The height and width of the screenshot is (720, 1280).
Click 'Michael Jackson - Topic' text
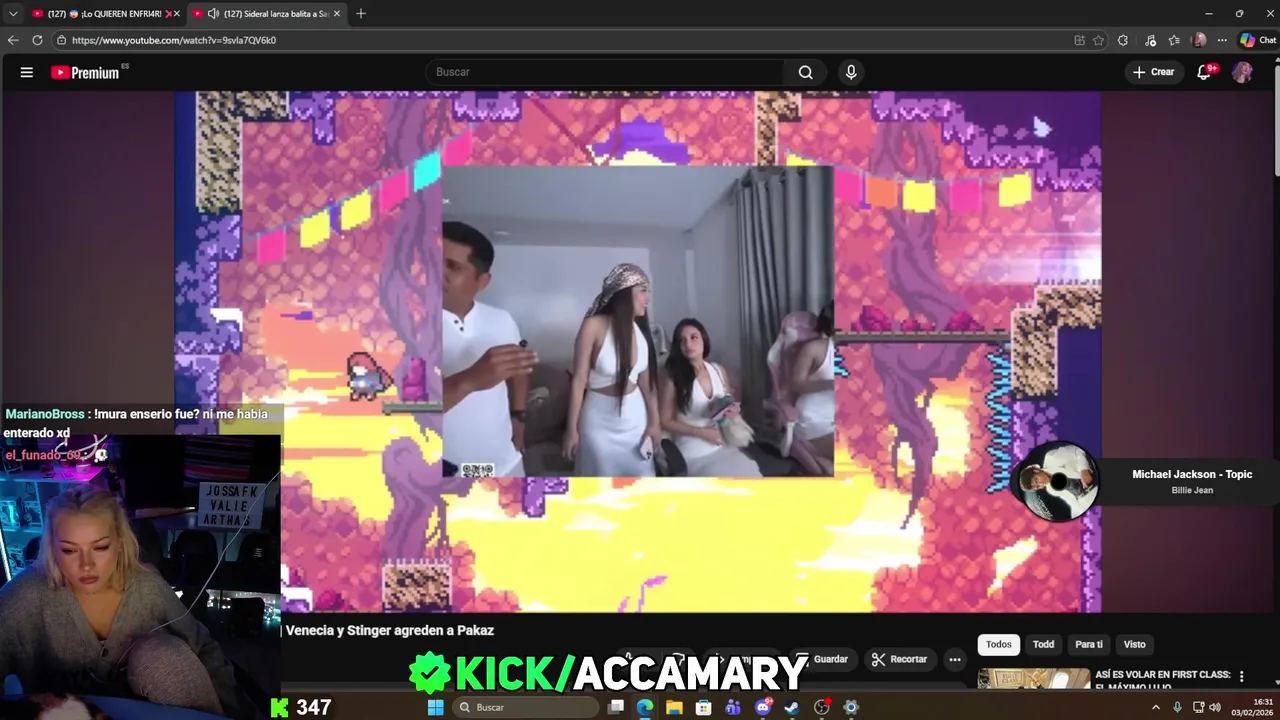(x=1192, y=474)
